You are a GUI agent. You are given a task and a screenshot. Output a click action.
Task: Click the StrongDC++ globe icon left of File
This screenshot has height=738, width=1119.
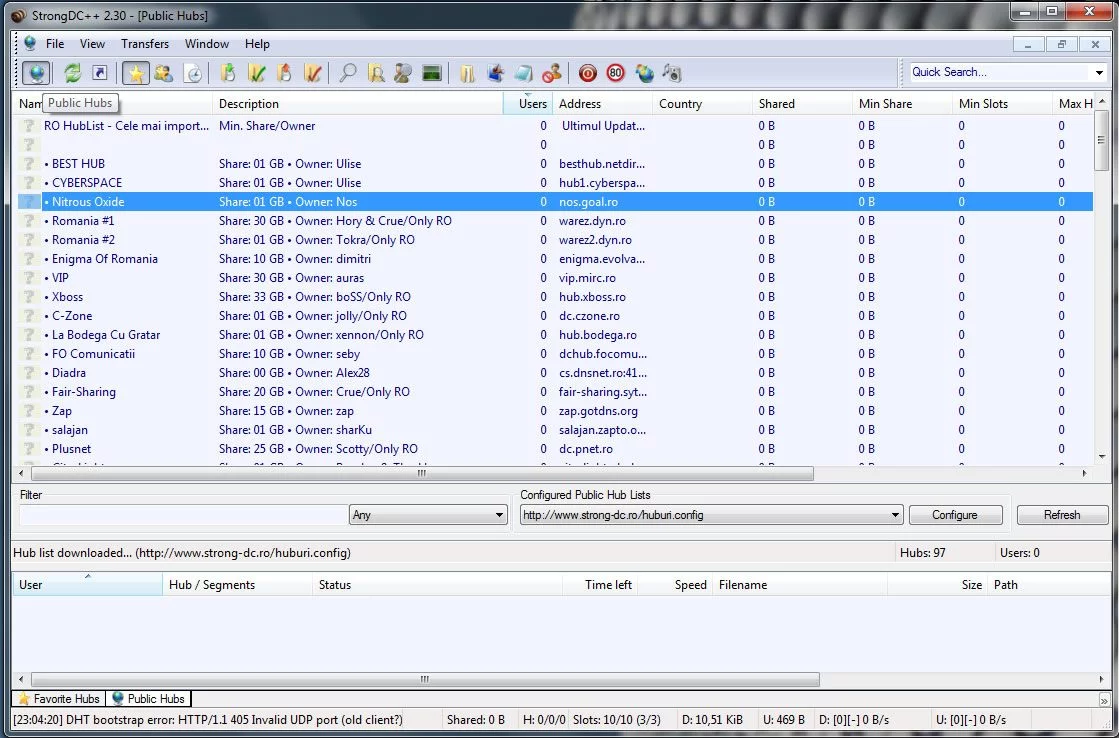pos(30,44)
